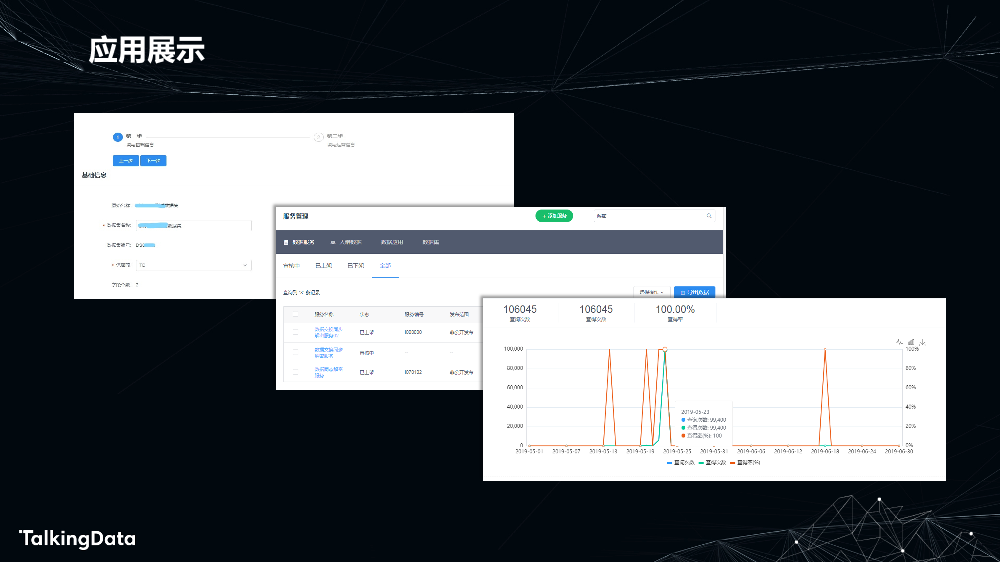This screenshot has height=563, width=1000.
Task: Click the 上一步 previous-step blue button
Action: click(126, 161)
